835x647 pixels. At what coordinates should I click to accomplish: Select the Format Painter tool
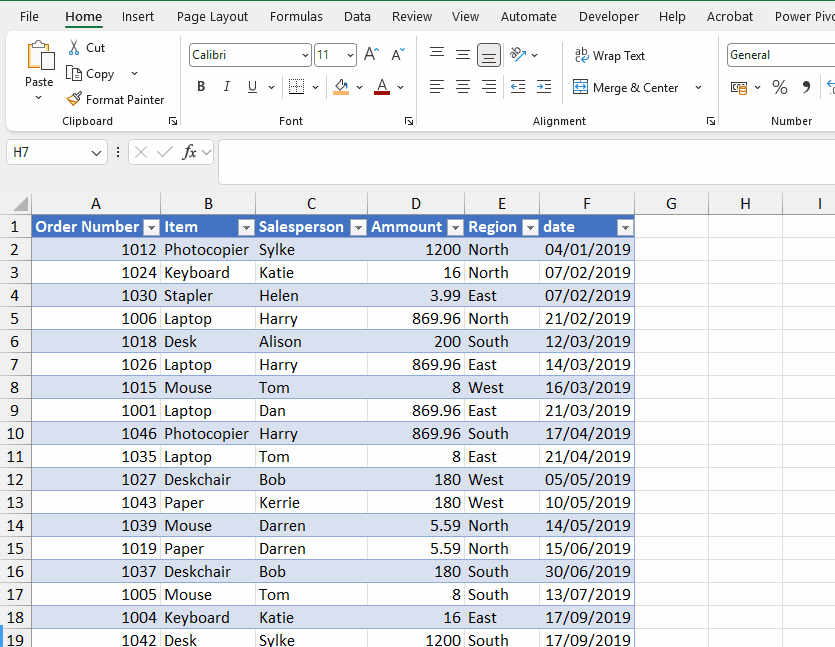point(115,99)
